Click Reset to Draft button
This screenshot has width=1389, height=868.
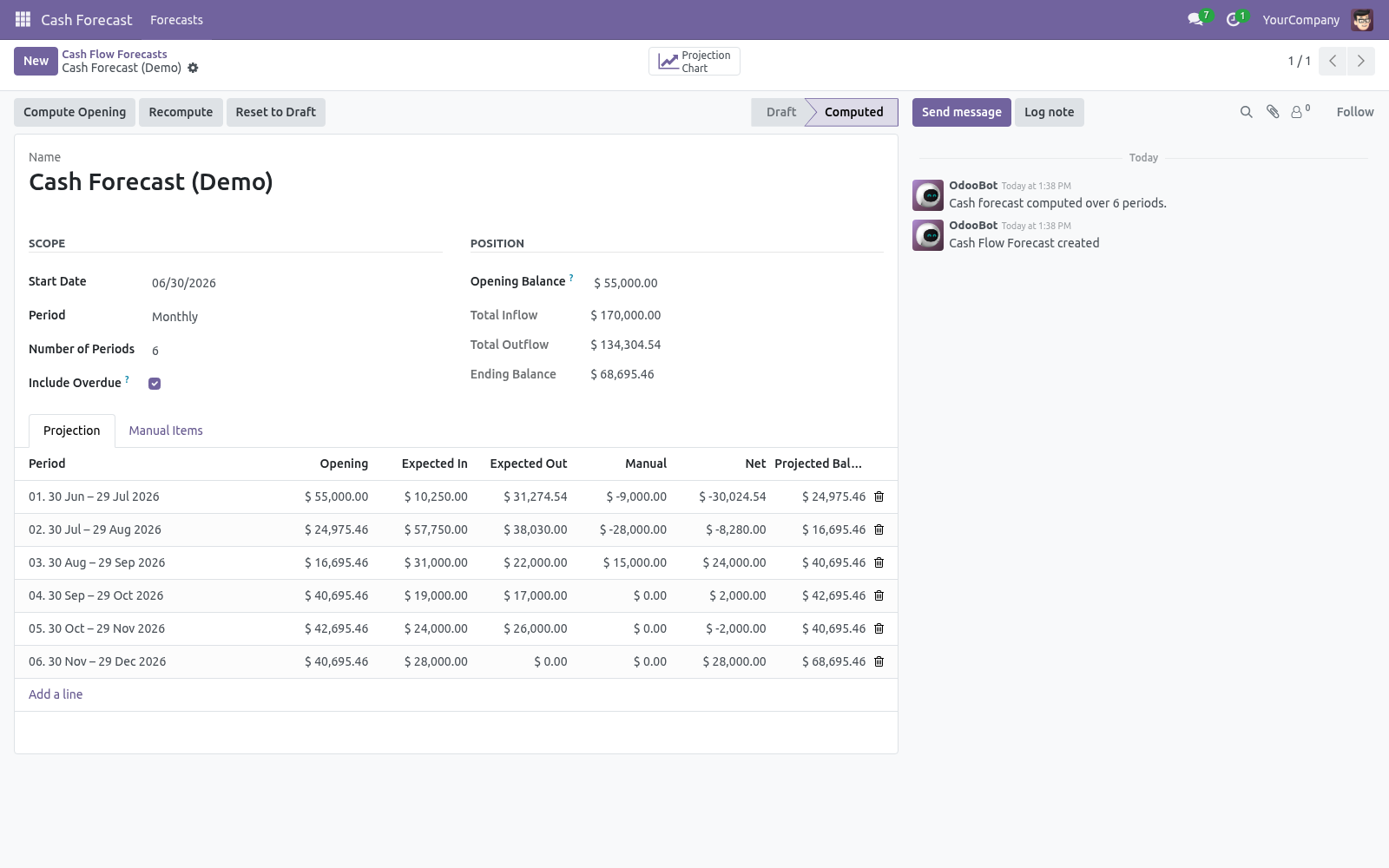(x=276, y=112)
